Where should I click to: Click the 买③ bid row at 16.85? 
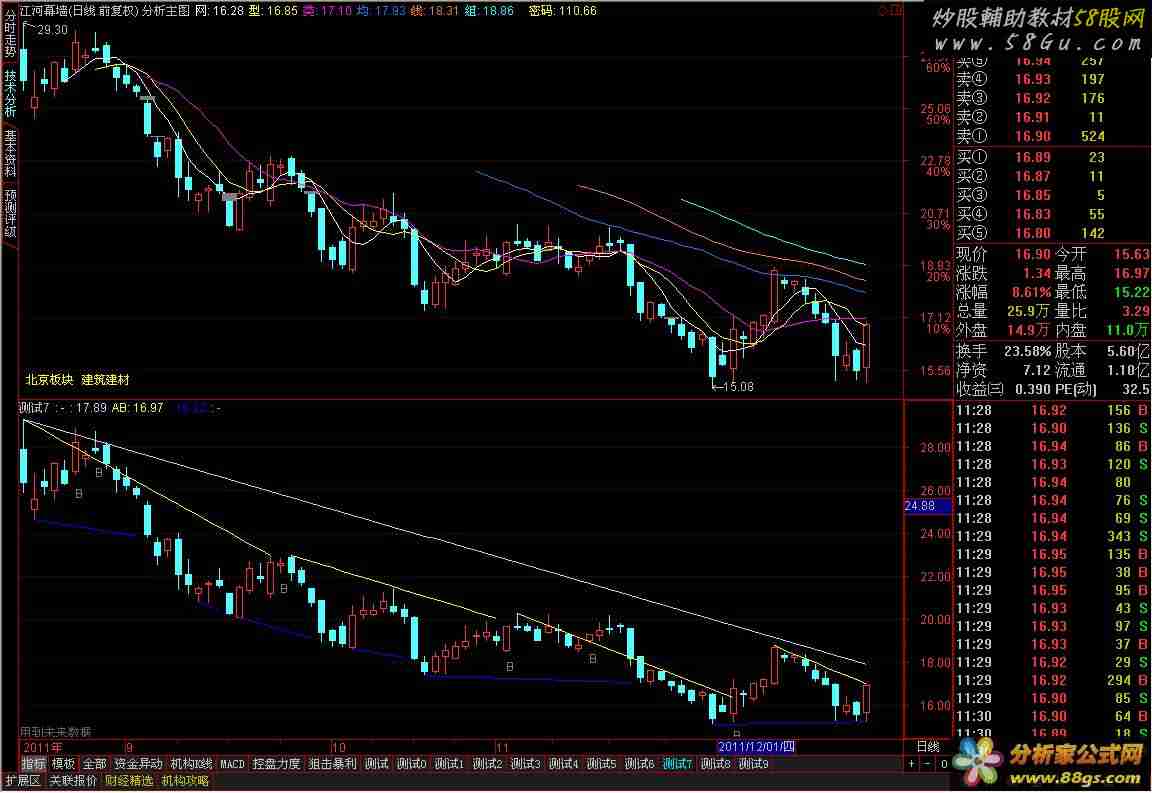click(1051, 195)
